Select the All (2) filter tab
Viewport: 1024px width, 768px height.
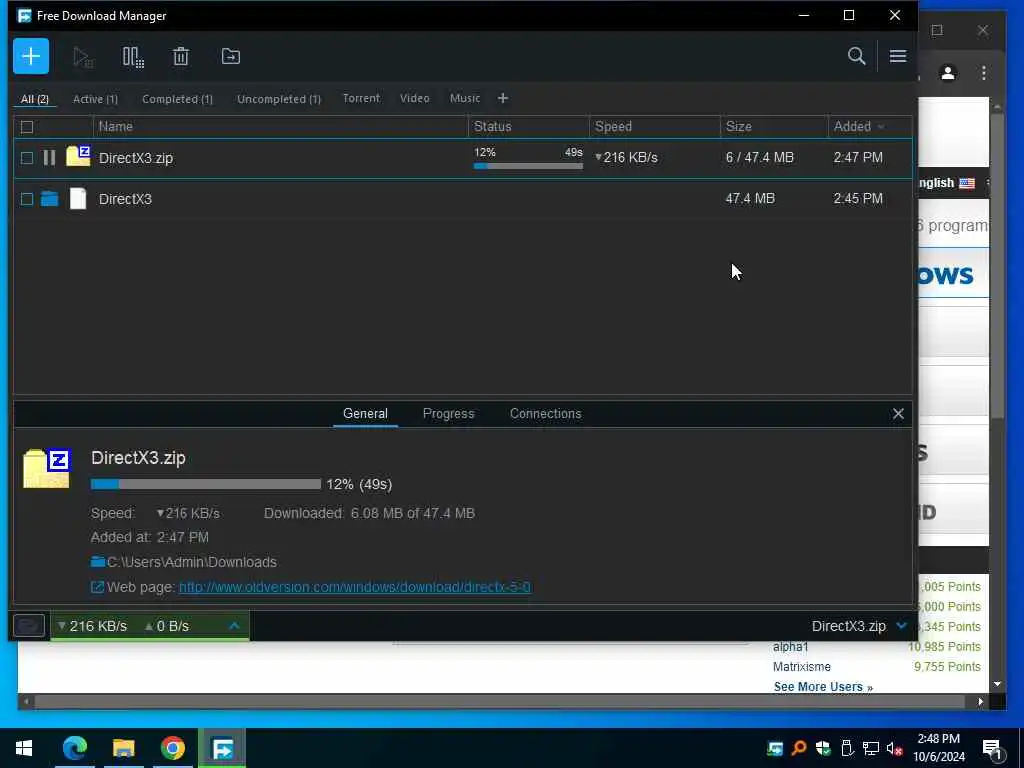coord(35,99)
